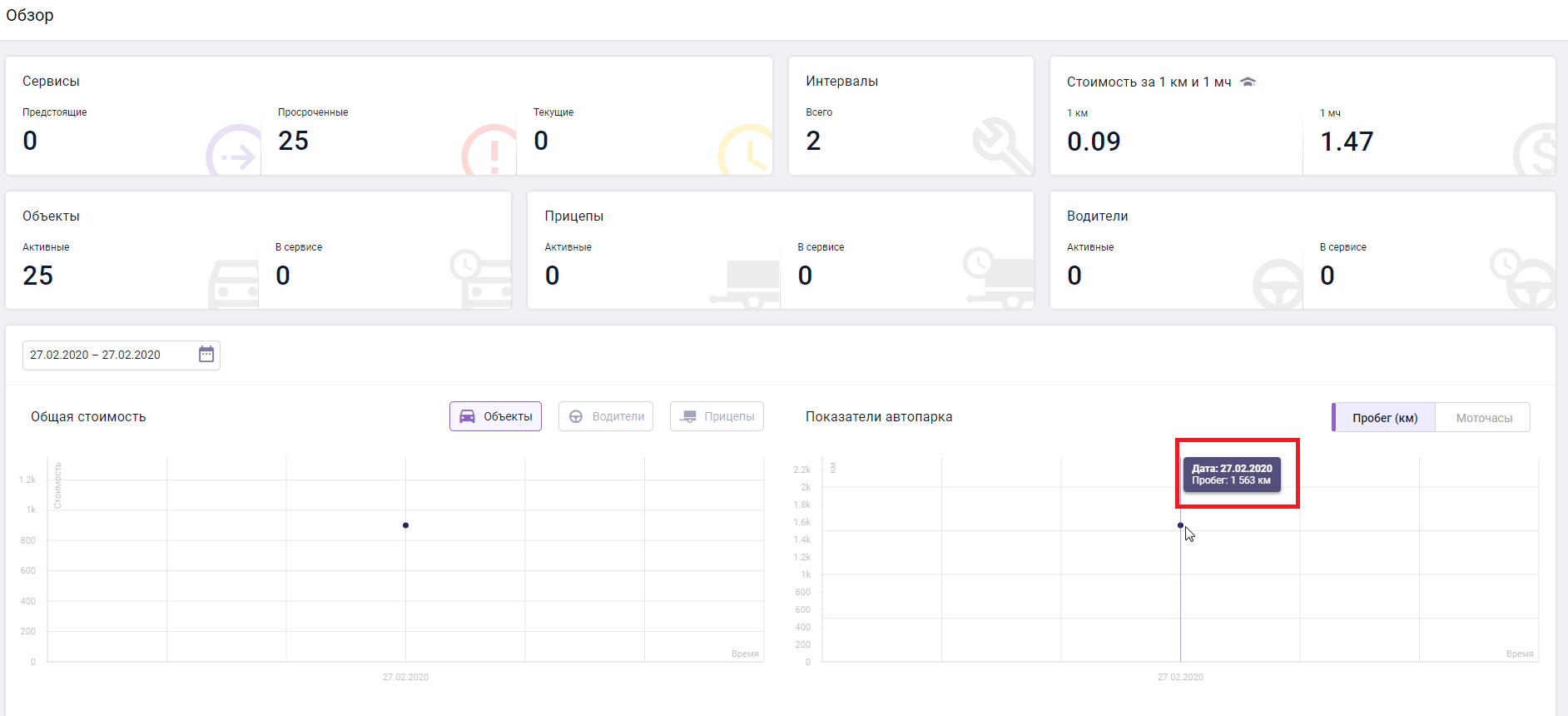Click the mileage data point on fleet chart

[1180, 525]
